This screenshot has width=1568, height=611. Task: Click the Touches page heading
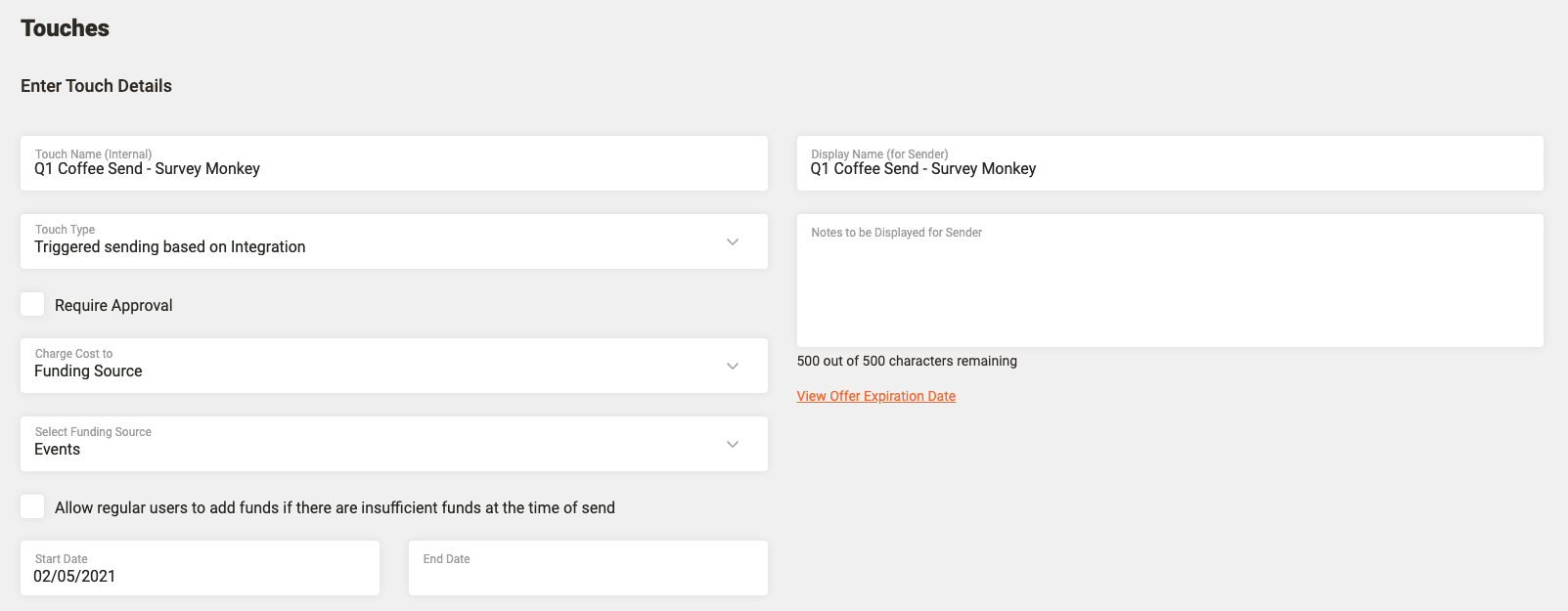coord(66,28)
